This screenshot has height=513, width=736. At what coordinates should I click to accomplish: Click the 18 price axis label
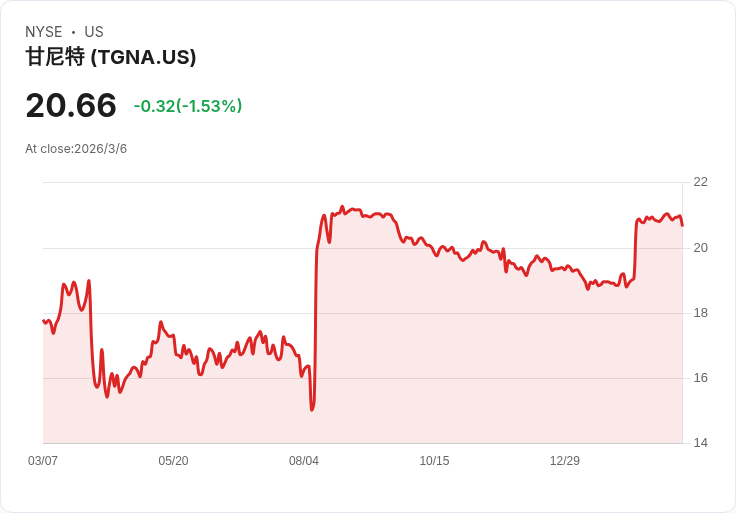pyautogui.click(x=700, y=313)
